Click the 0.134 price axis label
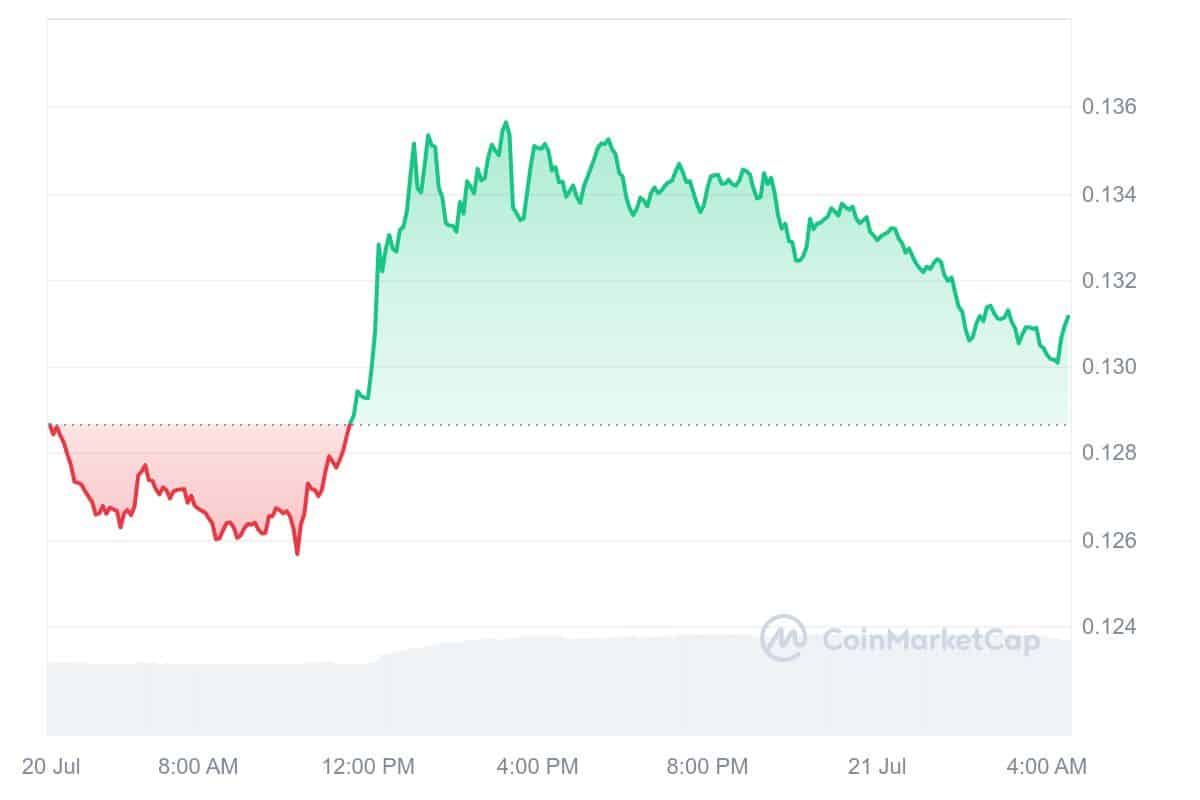Image resolution: width=1200 pixels, height=800 pixels. click(1110, 194)
